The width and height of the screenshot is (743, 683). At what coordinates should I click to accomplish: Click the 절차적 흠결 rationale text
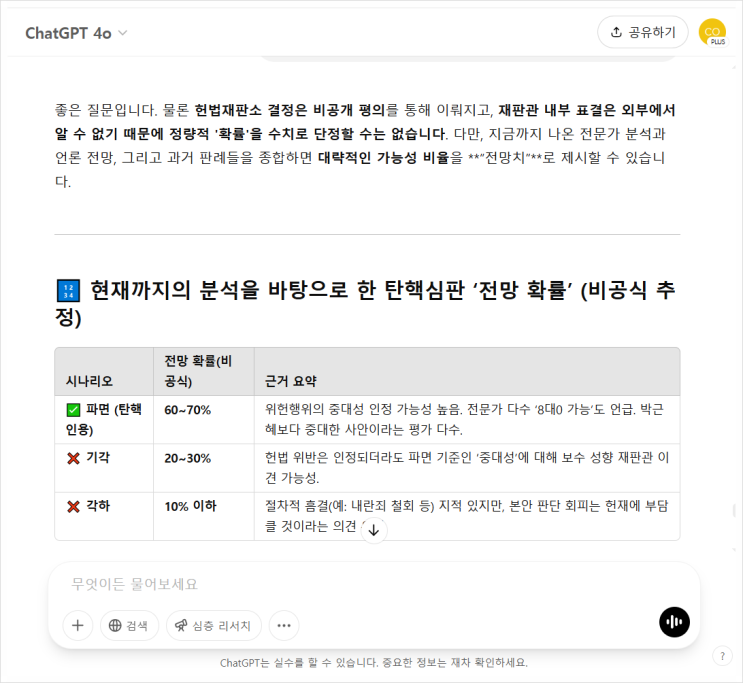tap(467, 516)
